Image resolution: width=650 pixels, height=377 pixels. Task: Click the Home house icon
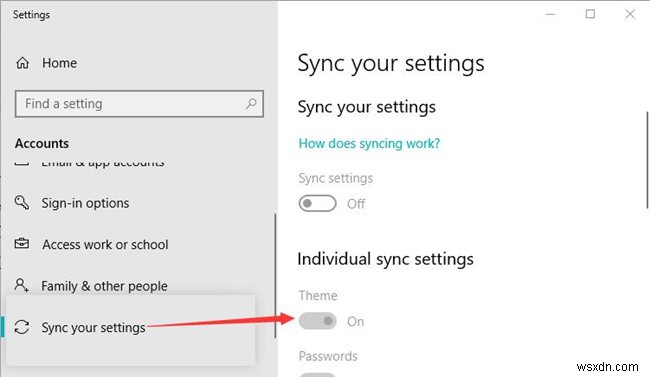[x=22, y=63]
